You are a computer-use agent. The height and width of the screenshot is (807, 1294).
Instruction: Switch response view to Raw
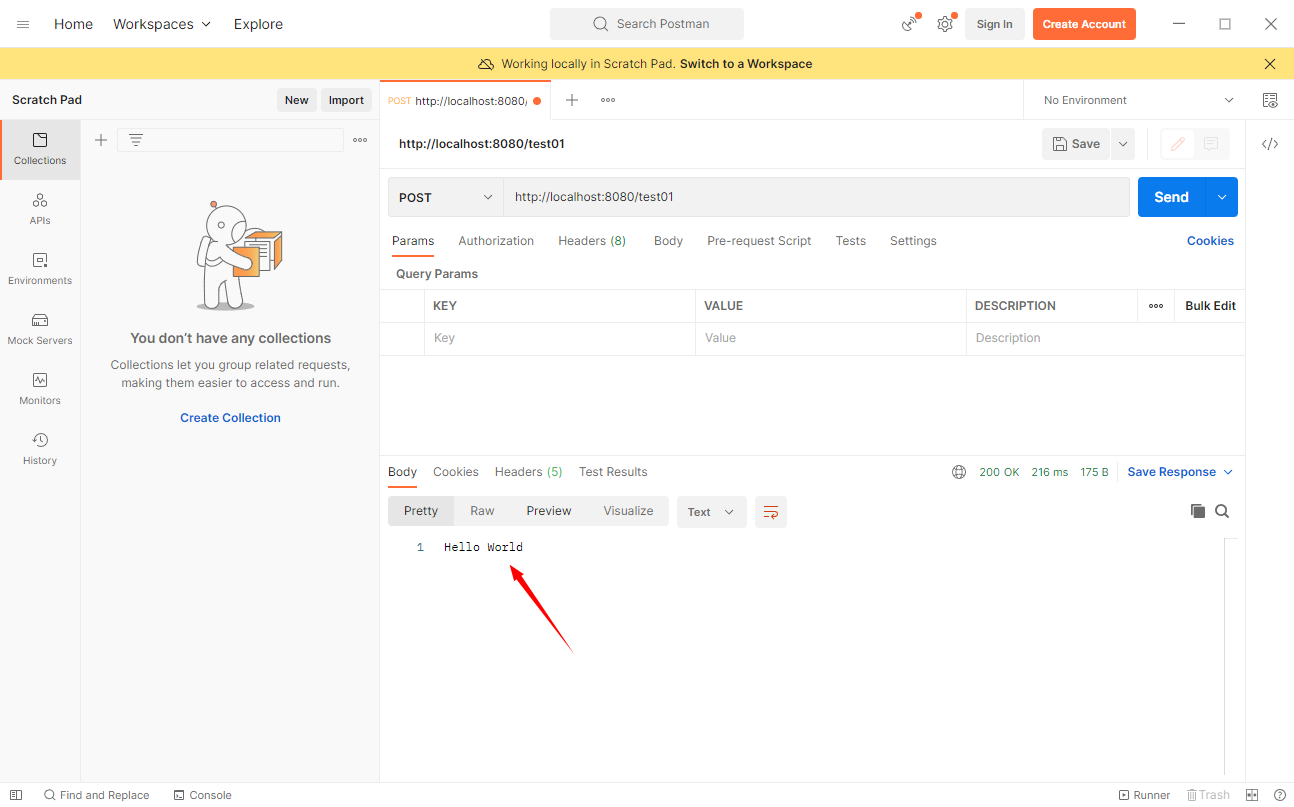click(482, 511)
